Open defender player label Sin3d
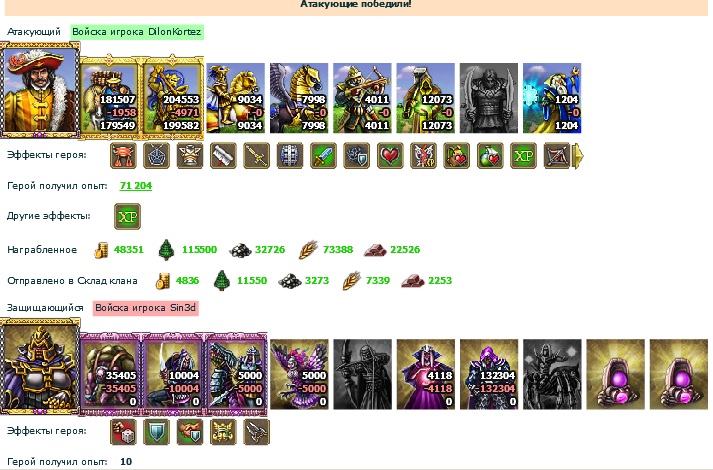 pyautogui.click(x=146, y=308)
